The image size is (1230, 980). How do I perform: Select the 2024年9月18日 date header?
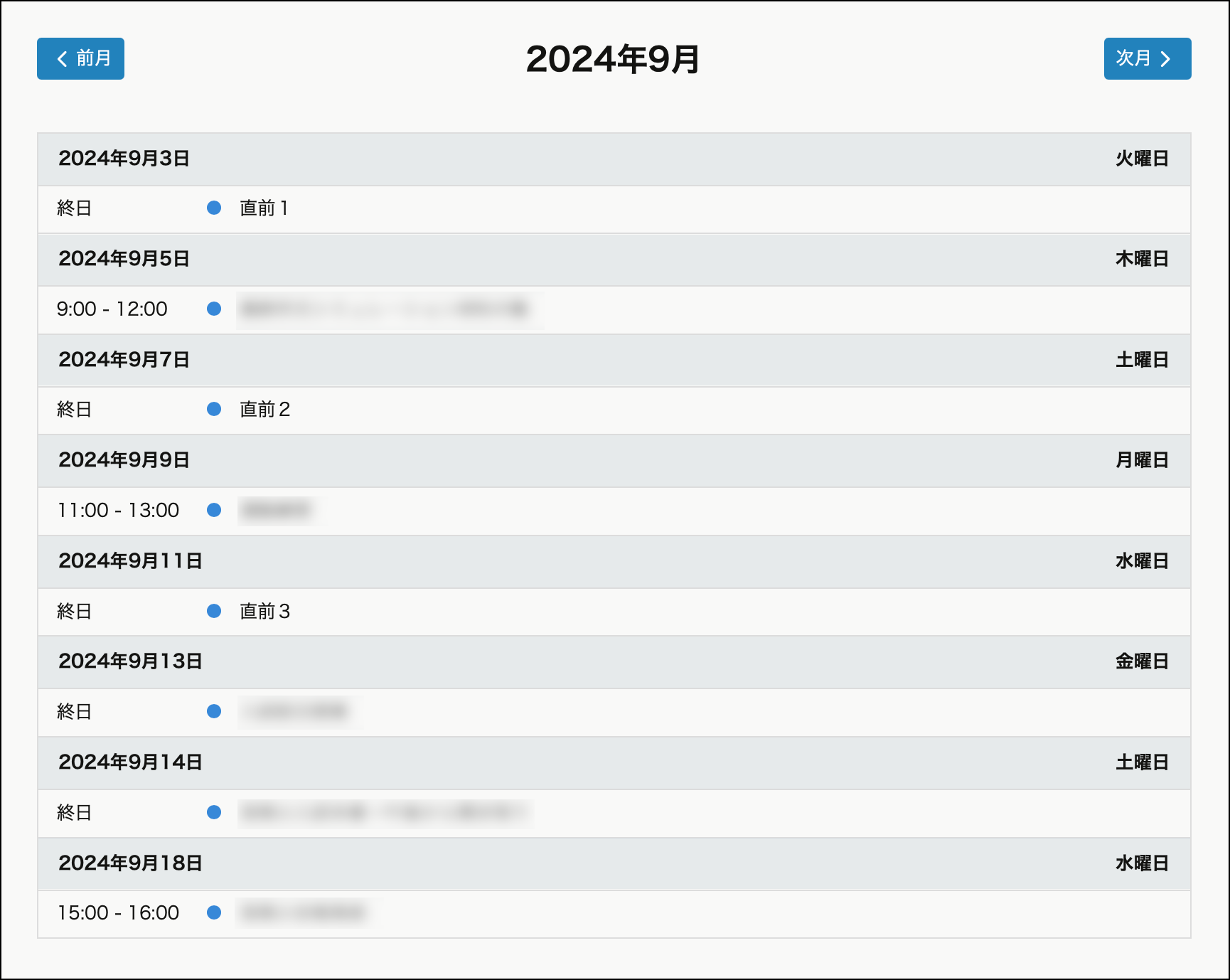(x=130, y=863)
